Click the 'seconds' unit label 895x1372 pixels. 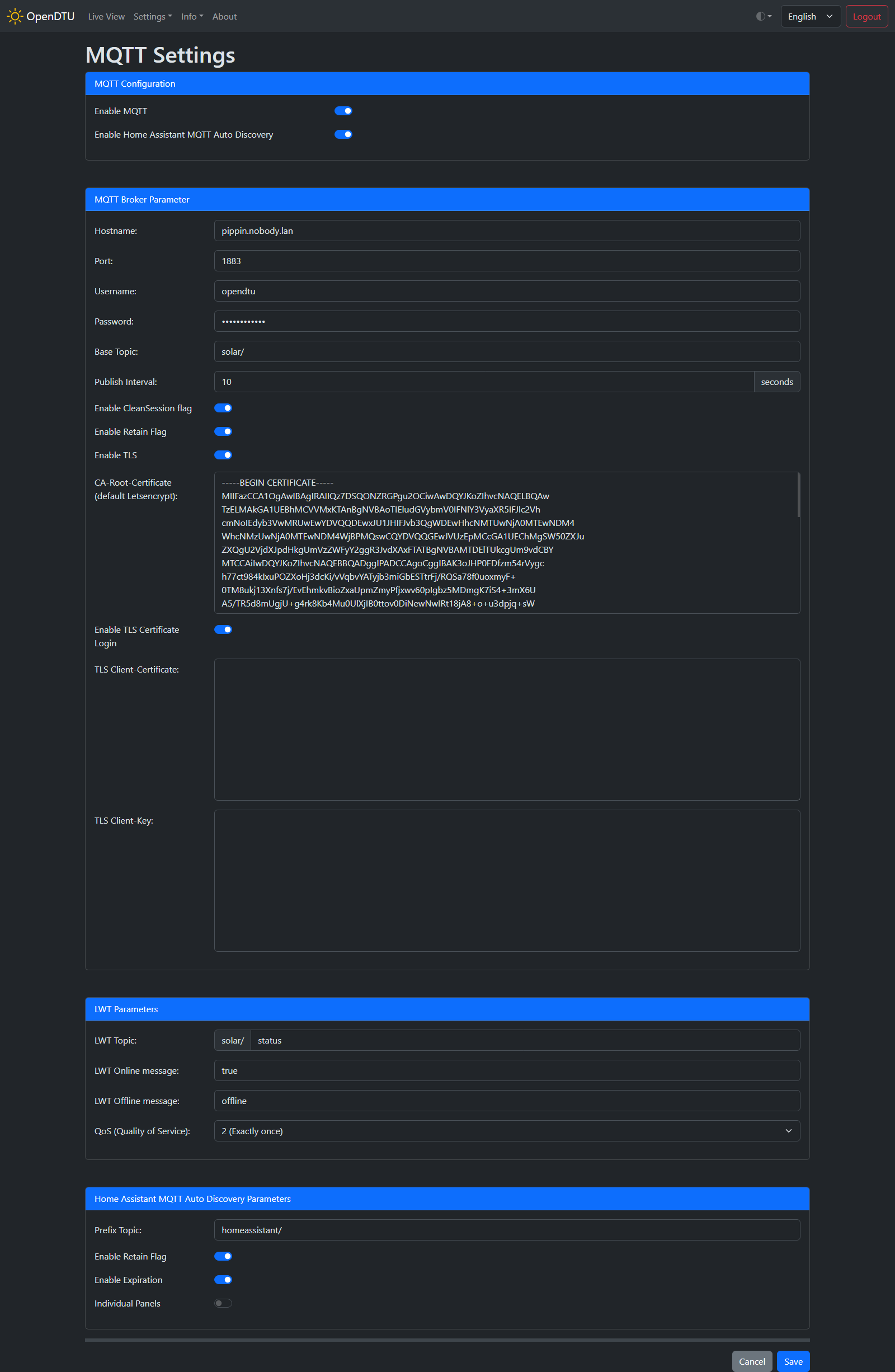pyautogui.click(x=777, y=382)
